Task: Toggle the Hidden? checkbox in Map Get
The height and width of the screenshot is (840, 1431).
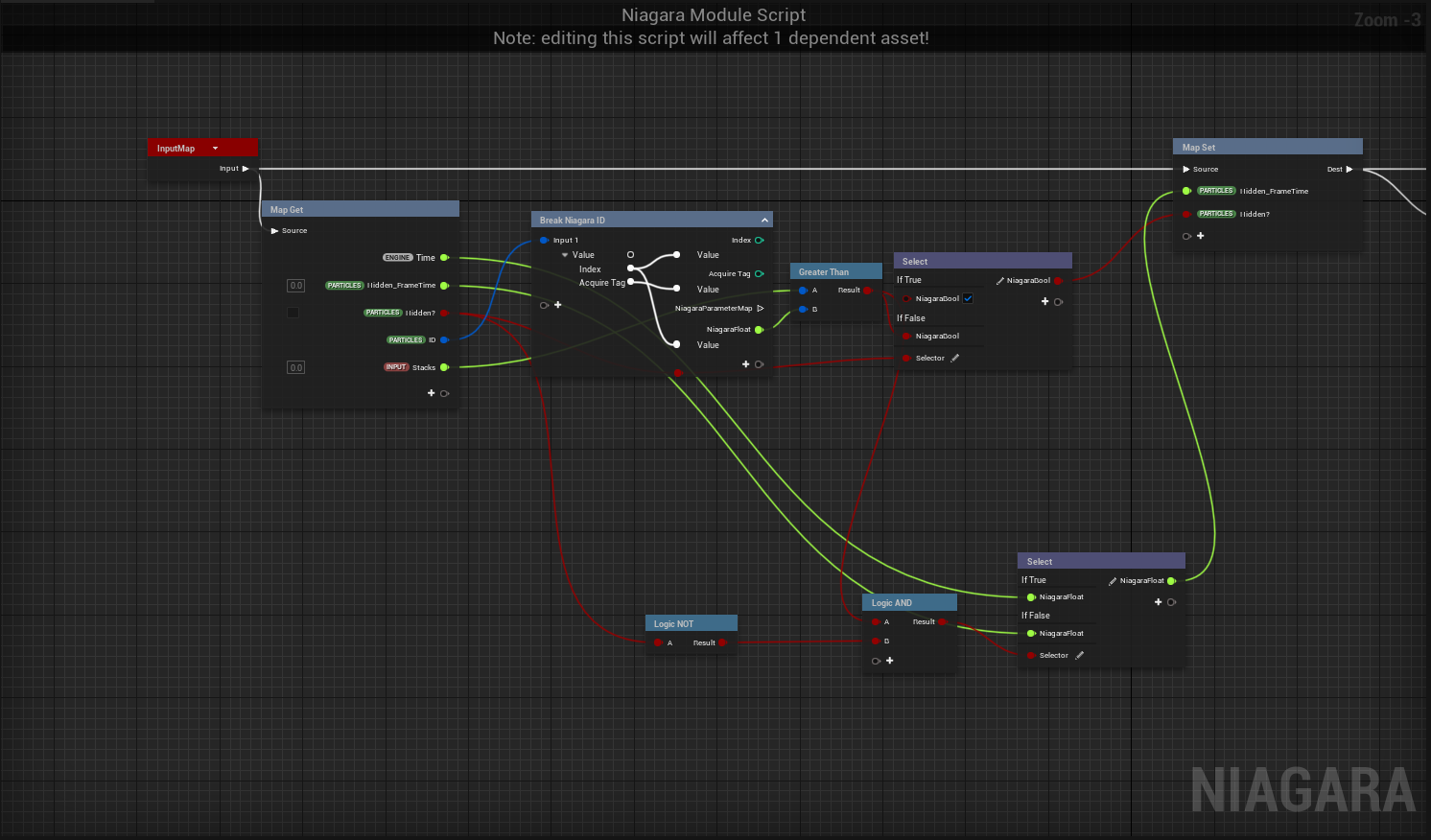Action: (x=293, y=313)
